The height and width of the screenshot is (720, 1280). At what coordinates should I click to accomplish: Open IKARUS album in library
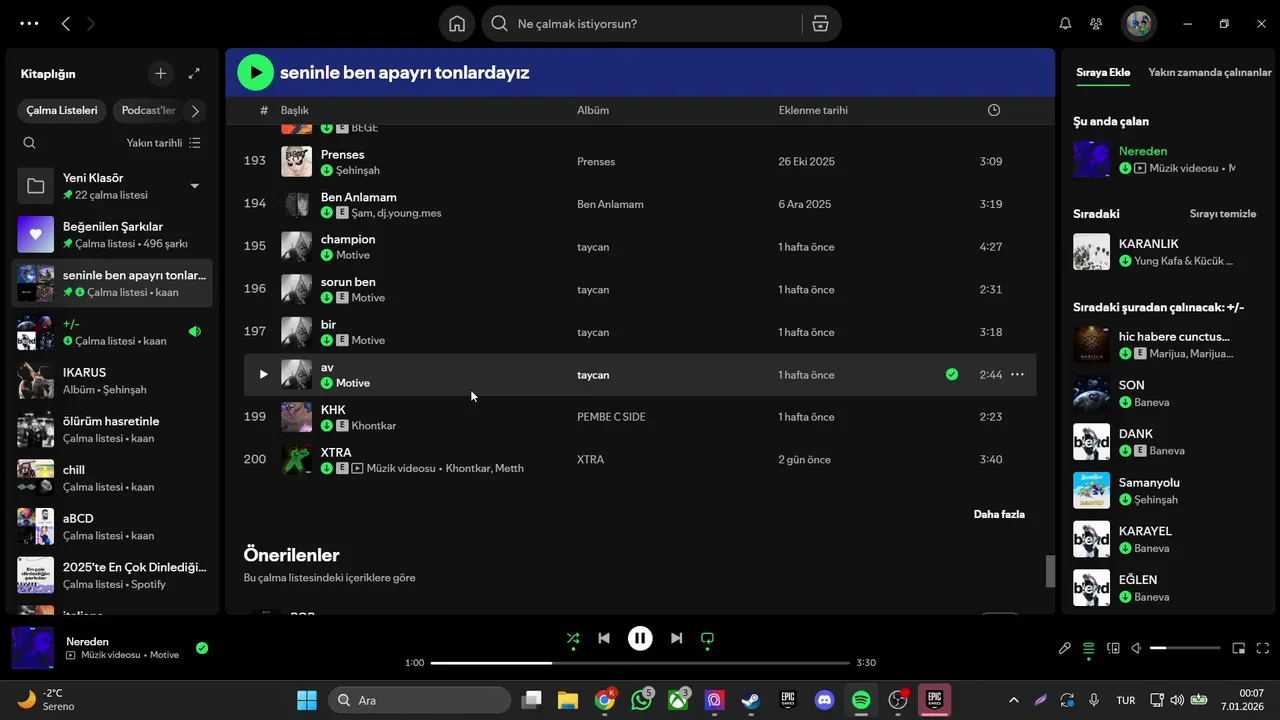click(113, 380)
